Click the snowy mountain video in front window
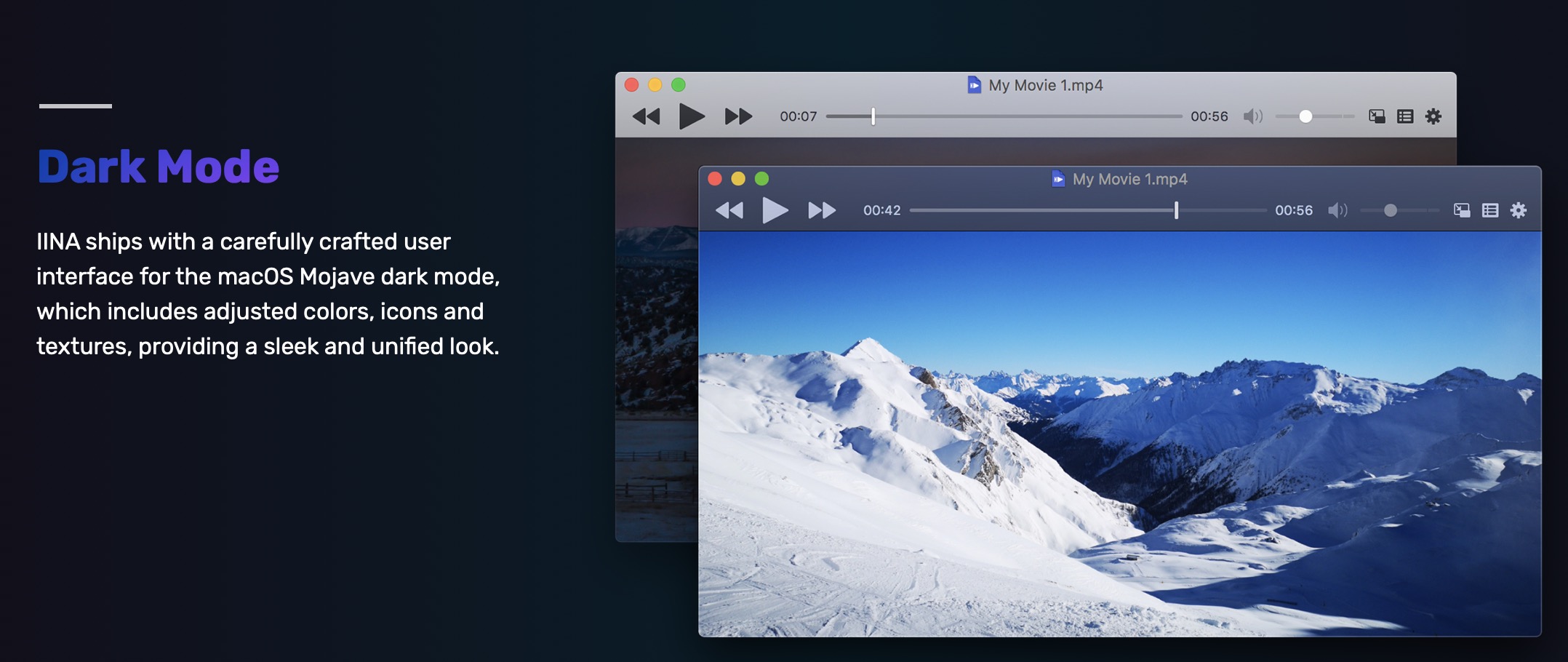This screenshot has width=1568, height=662. click(x=1120, y=434)
